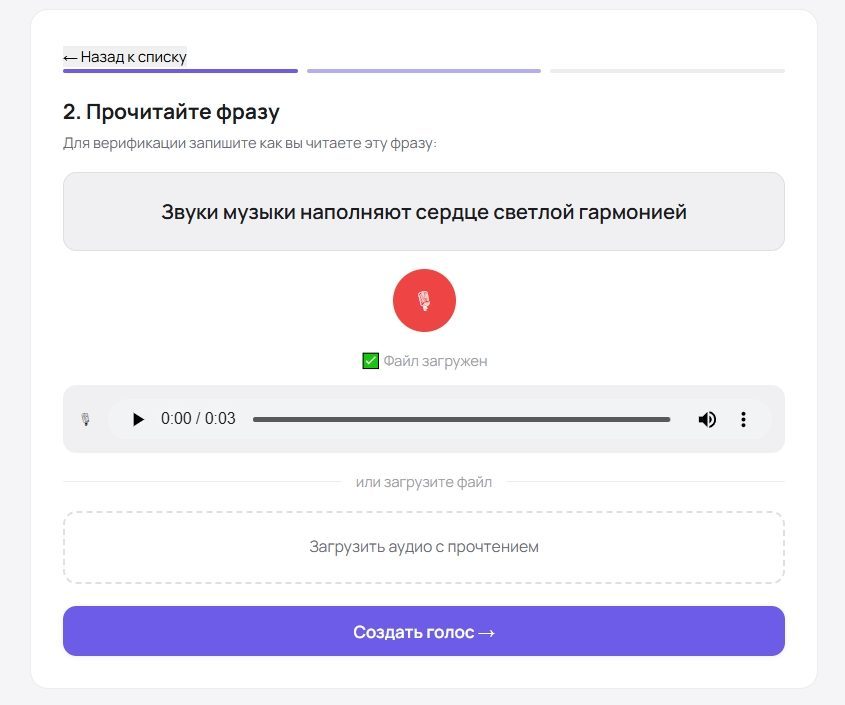Select the second step progress bar
The height and width of the screenshot is (705, 845).
(424, 71)
